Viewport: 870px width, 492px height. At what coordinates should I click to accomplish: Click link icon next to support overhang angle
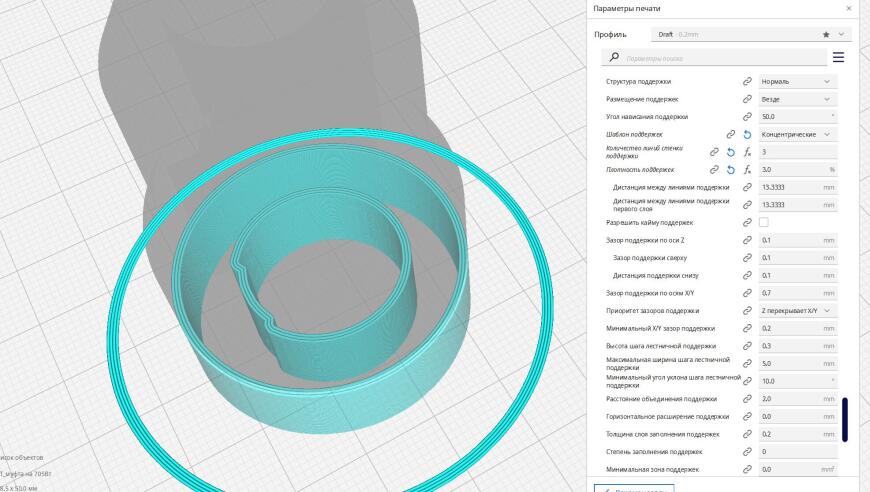[x=746, y=117]
